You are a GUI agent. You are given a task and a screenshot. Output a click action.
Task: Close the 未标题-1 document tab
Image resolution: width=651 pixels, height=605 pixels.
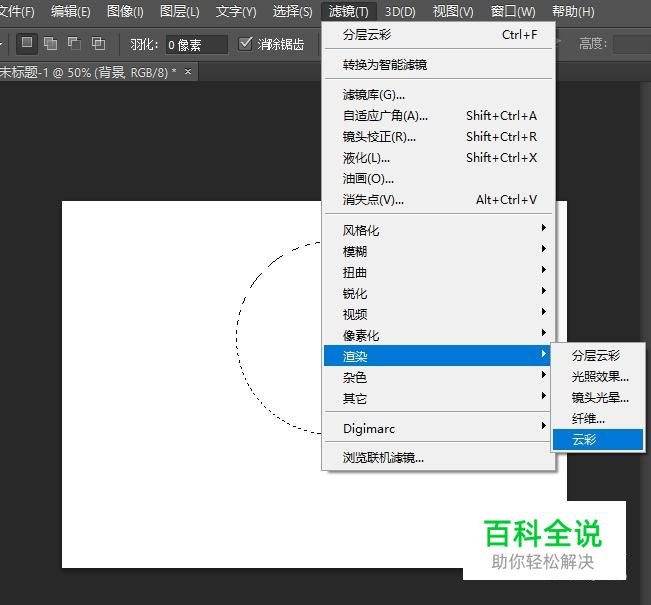188,72
